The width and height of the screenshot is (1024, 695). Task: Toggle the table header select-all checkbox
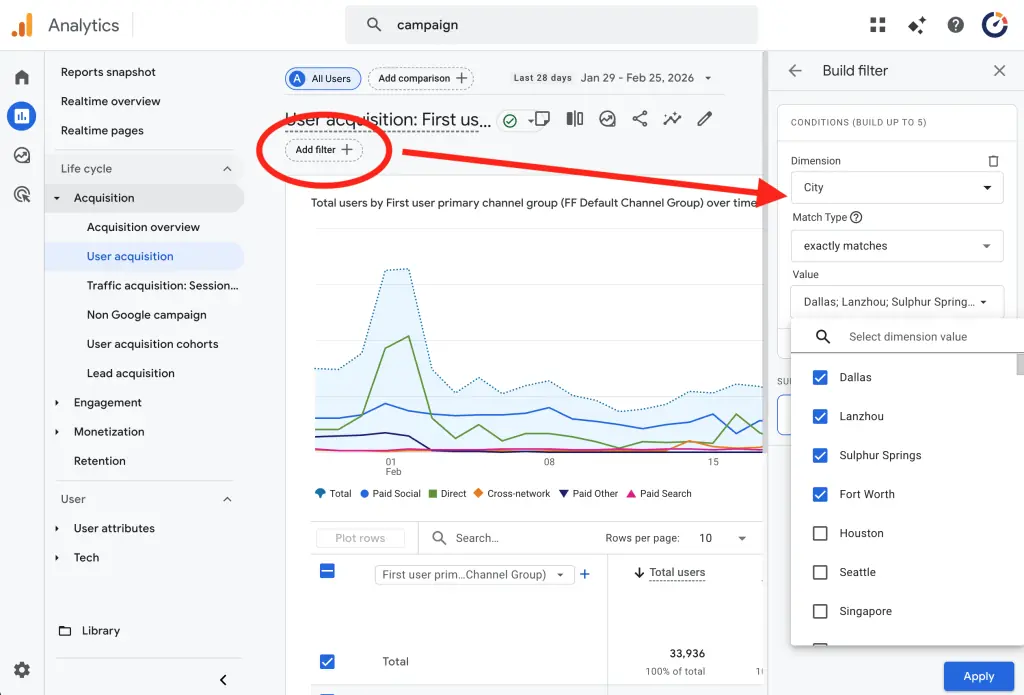point(327,571)
